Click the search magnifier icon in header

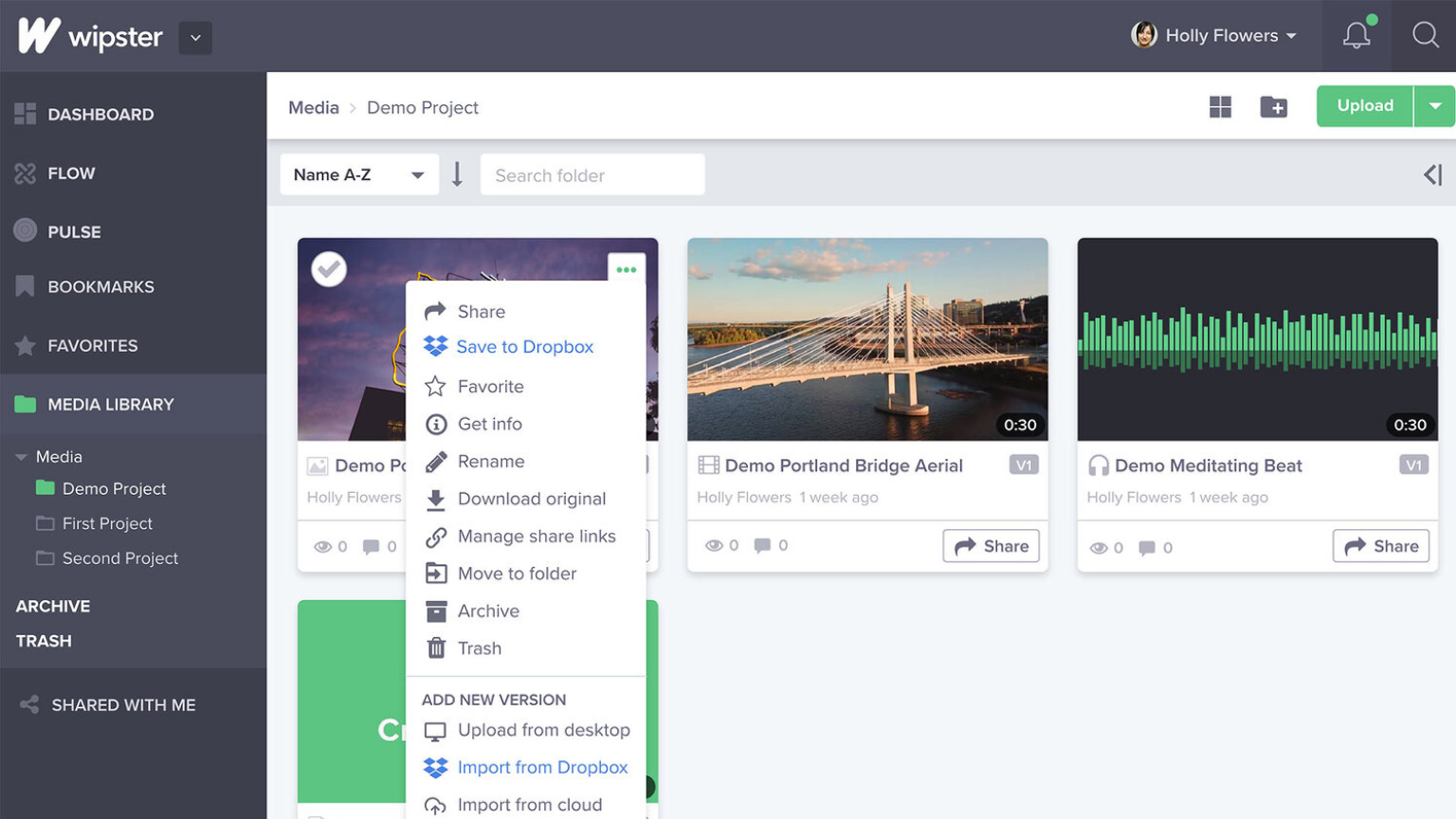pos(1425,36)
